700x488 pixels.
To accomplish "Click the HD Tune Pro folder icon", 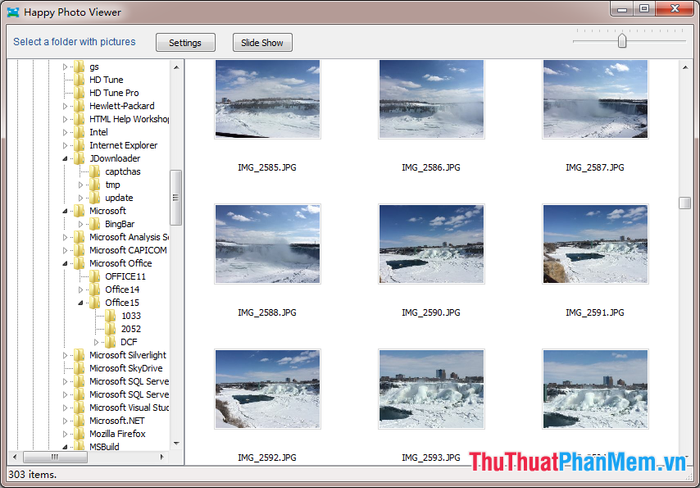I will click(x=79, y=93).
